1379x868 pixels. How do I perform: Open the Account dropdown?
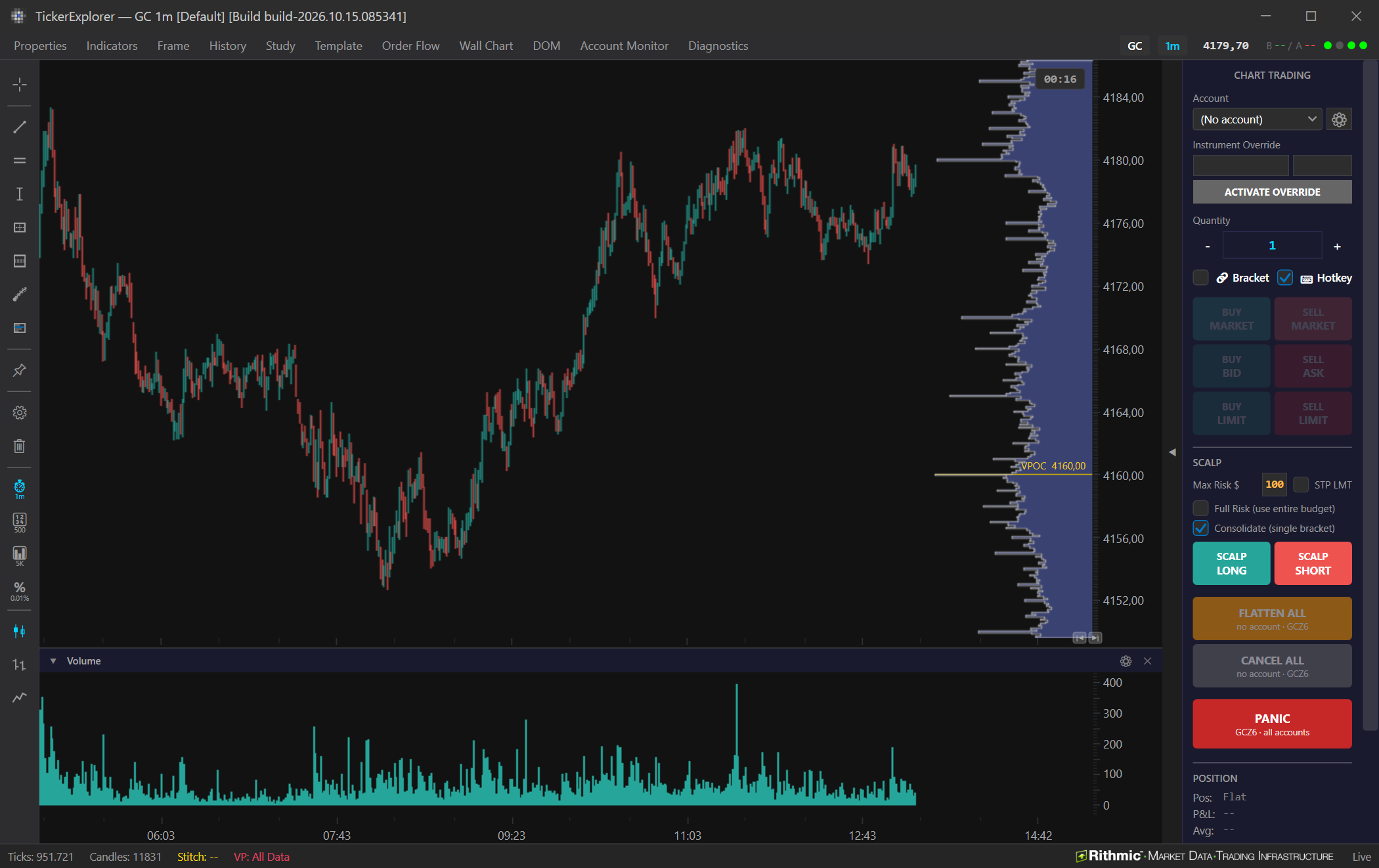[1257, 119]
